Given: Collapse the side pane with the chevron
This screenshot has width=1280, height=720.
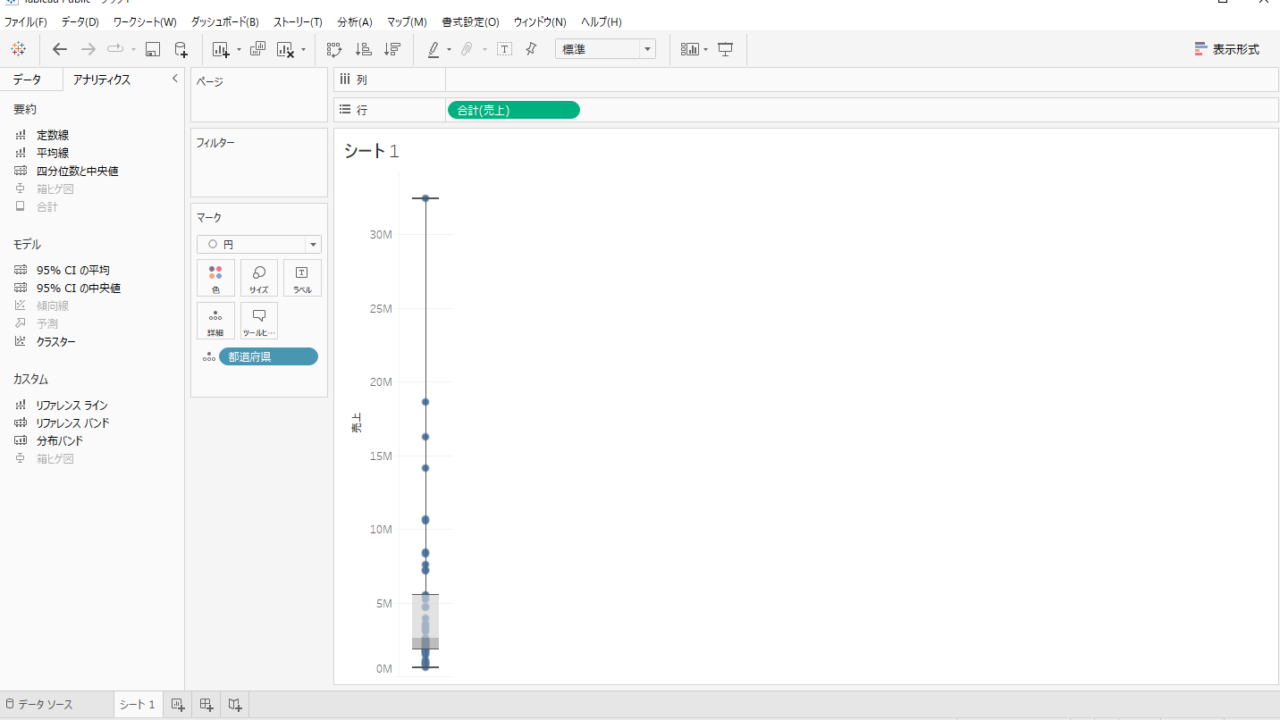Looking at the screenshot, I should tap(175, 79).
